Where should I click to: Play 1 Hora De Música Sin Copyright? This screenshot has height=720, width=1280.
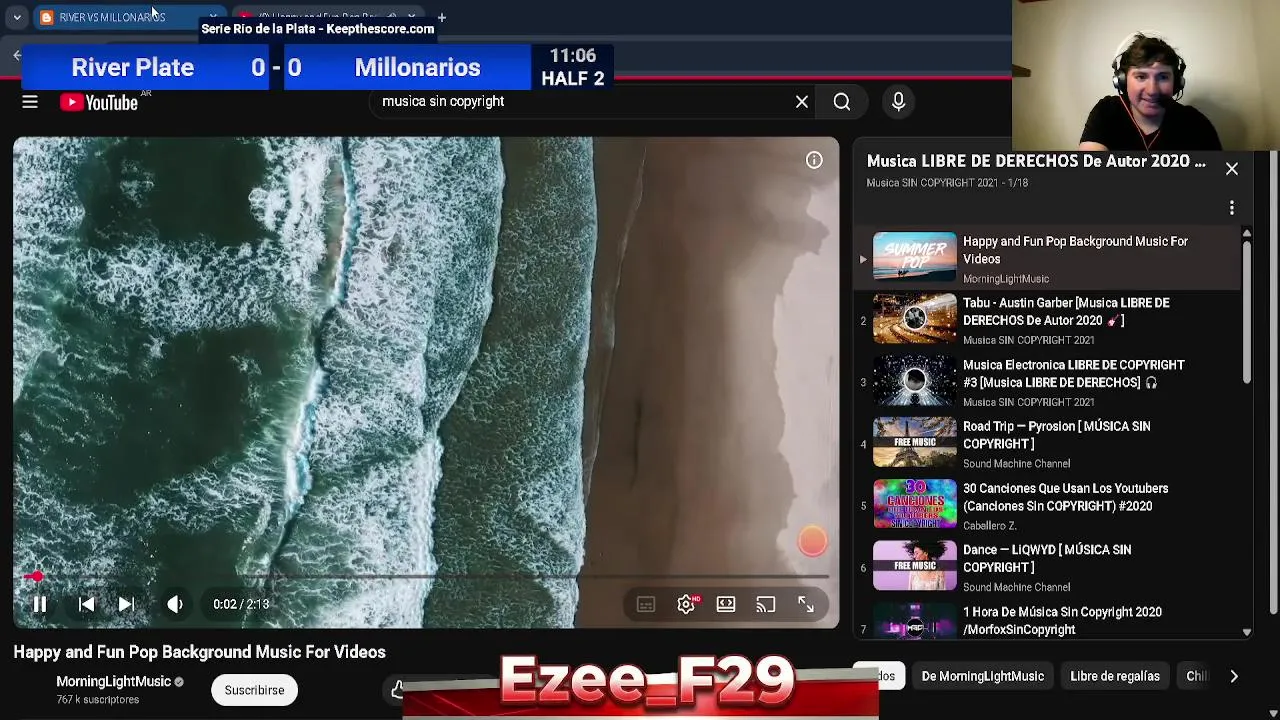[x=1047, y=620]
